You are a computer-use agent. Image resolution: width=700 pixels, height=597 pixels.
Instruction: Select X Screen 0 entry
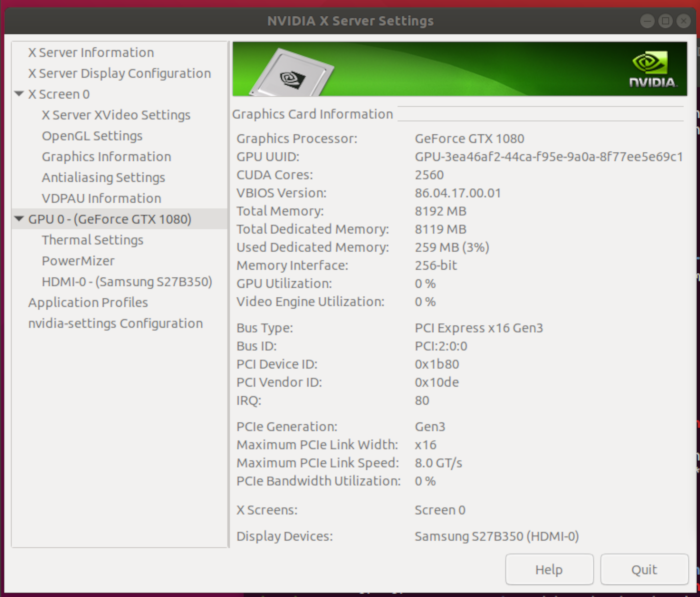59,94
